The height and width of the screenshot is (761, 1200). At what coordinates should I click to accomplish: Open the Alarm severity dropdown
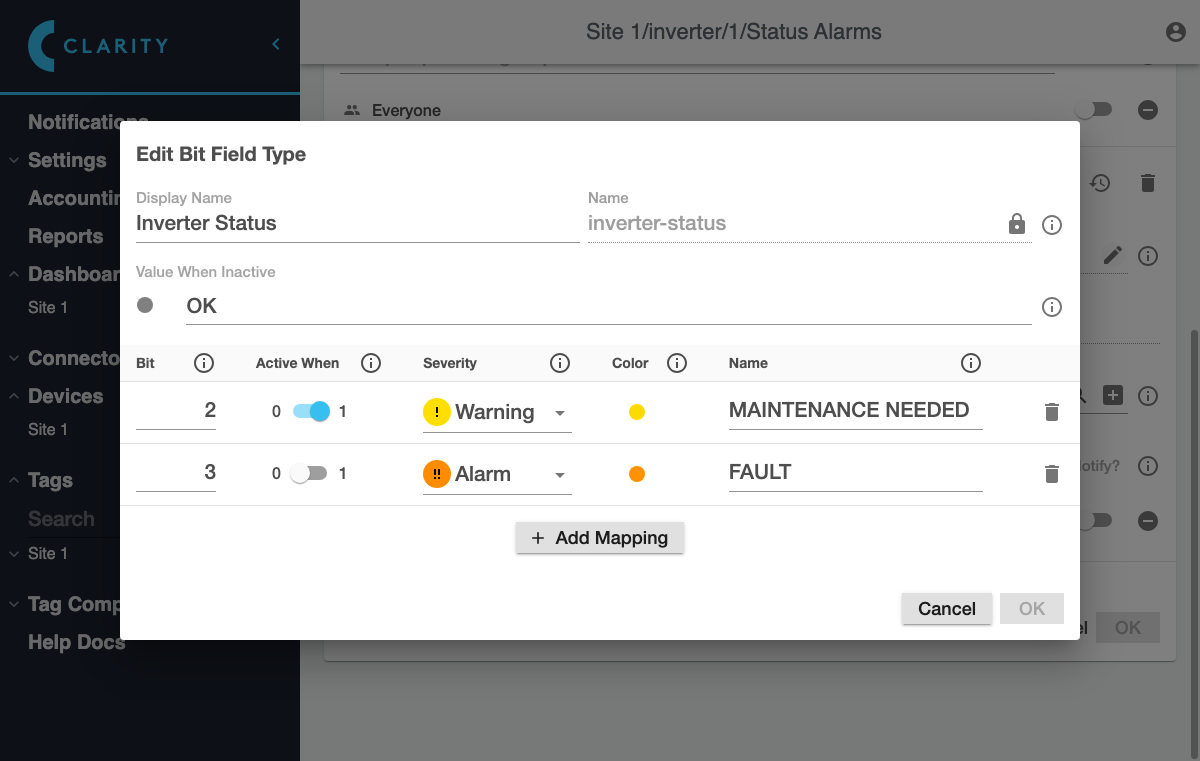tap(497, 474)
